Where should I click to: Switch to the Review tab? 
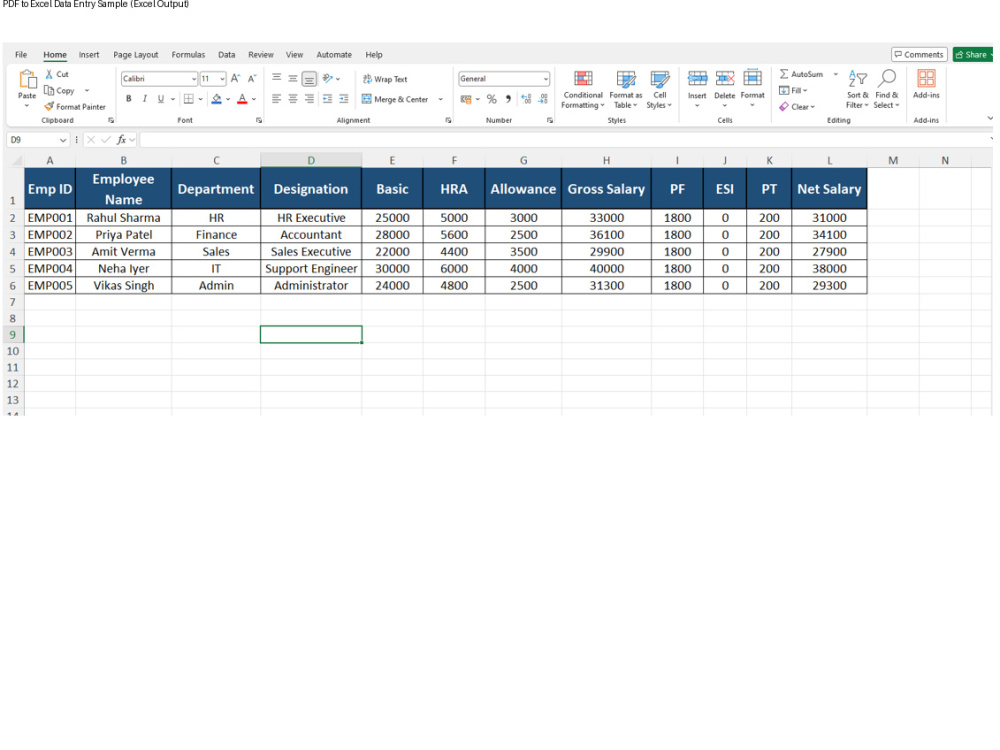pyautogui.click(x=261, y=55)
